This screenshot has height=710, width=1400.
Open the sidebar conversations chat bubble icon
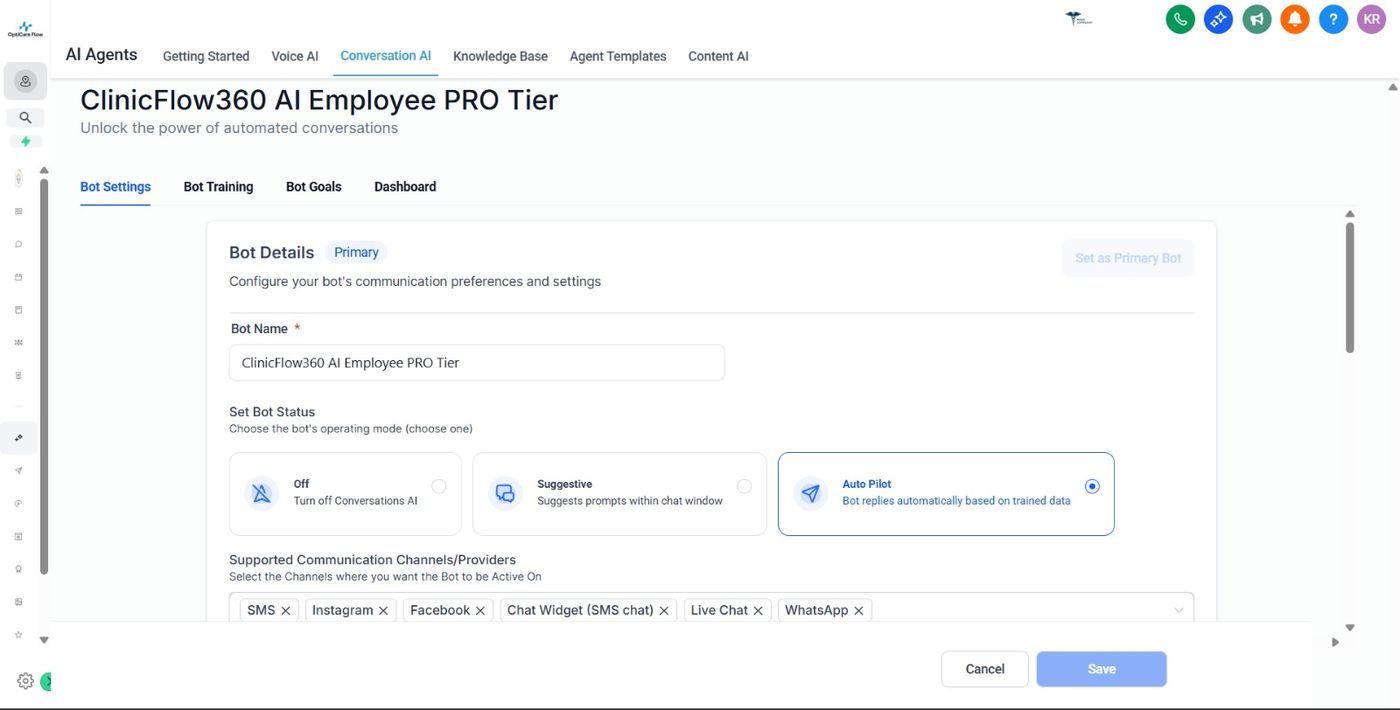coord(18,244)
